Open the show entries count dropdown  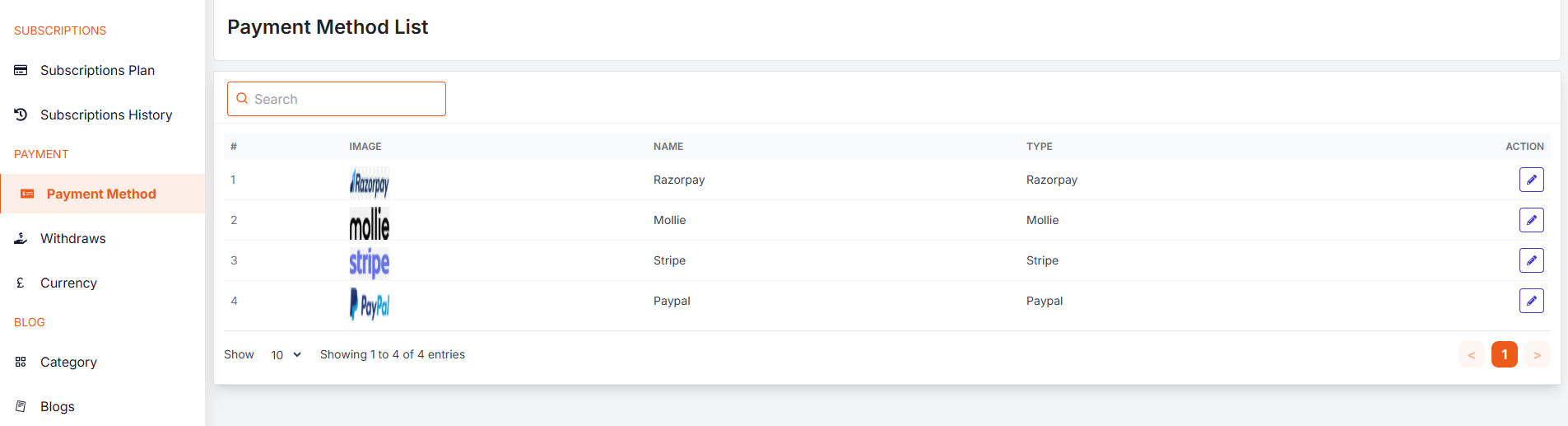tap(286, 354)
